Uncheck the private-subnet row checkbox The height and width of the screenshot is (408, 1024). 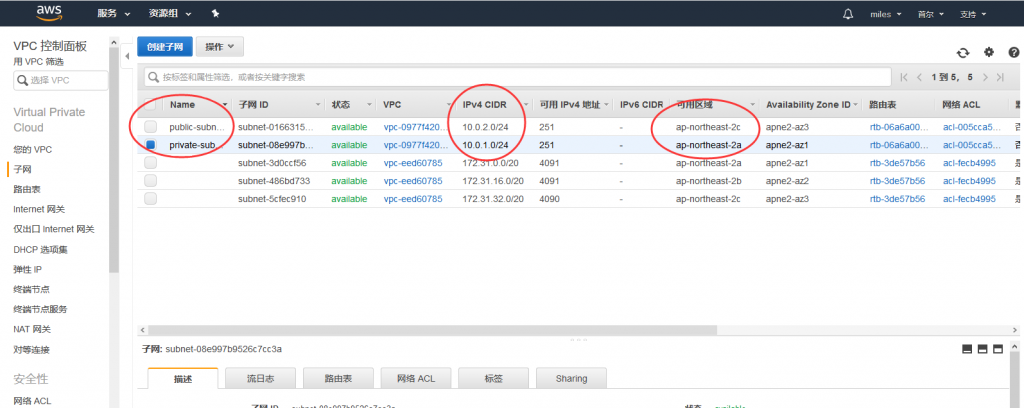pos(151,145)
